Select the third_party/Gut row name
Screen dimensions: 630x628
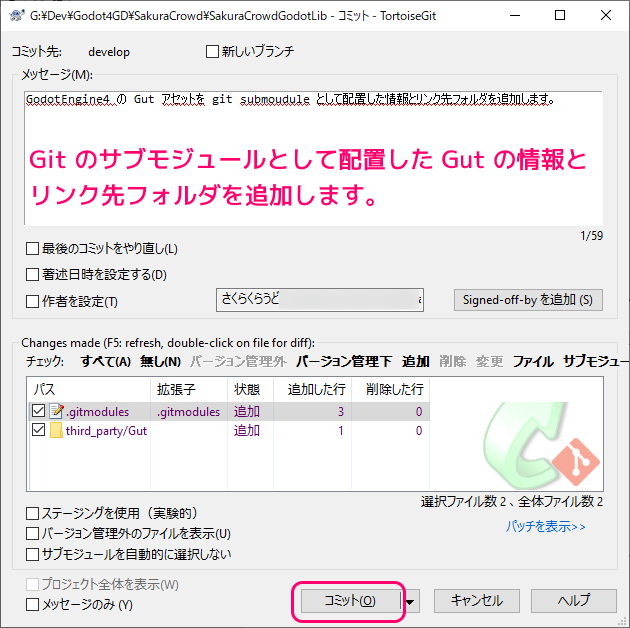106,431
